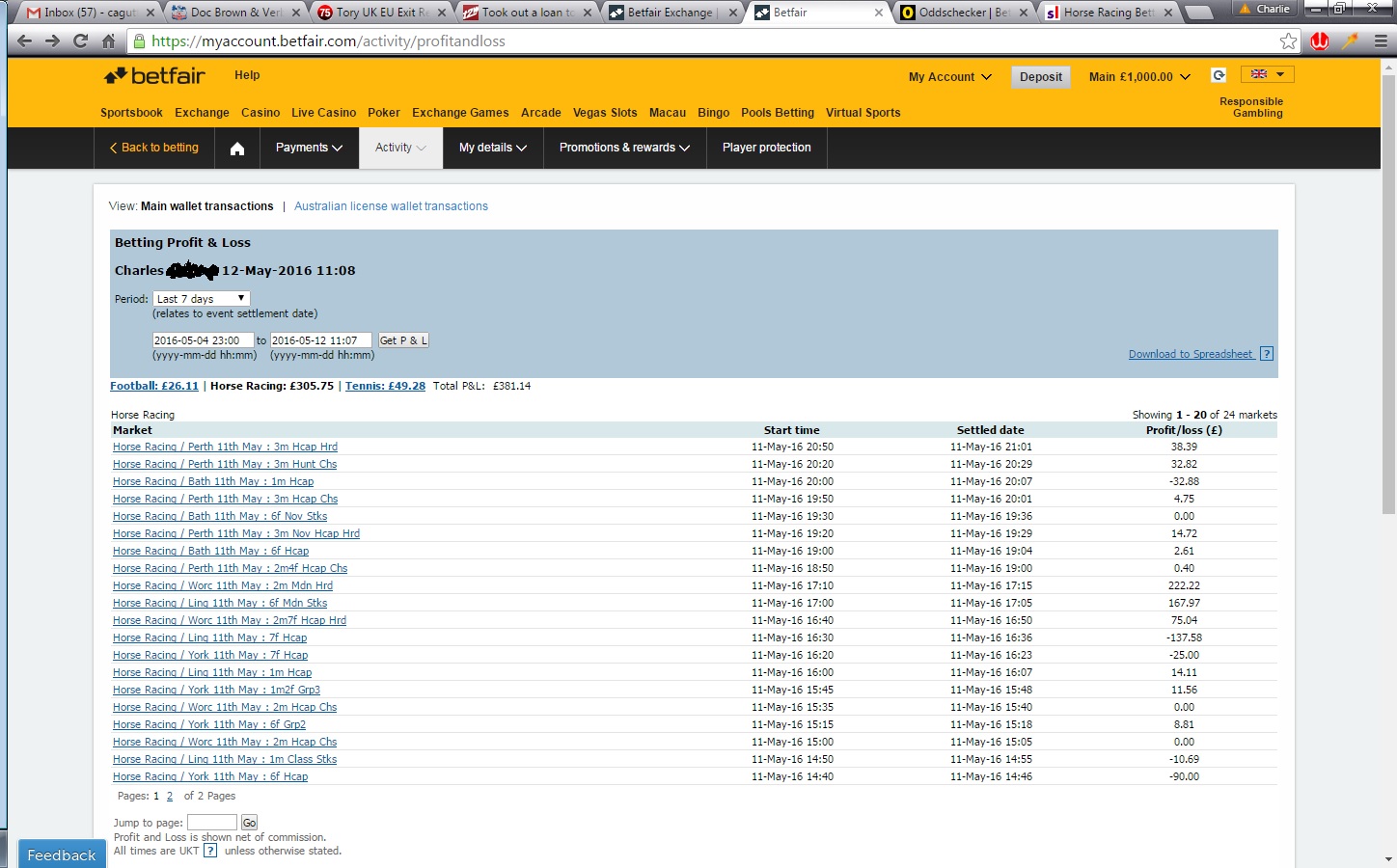Open Sportsbook in the top navigation

click(131, 113)
